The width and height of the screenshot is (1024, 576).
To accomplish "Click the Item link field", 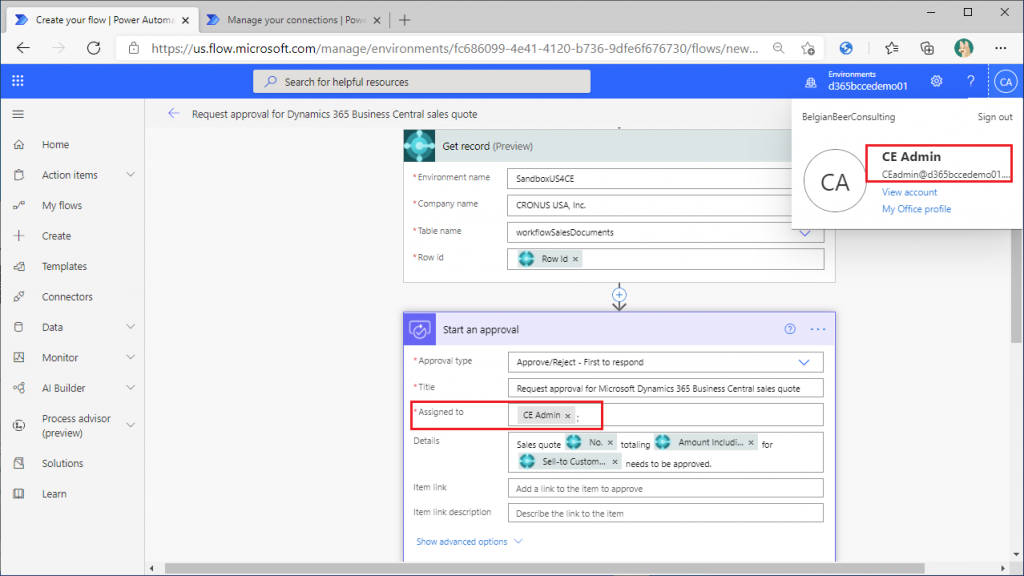I will (x=665, y=488).
